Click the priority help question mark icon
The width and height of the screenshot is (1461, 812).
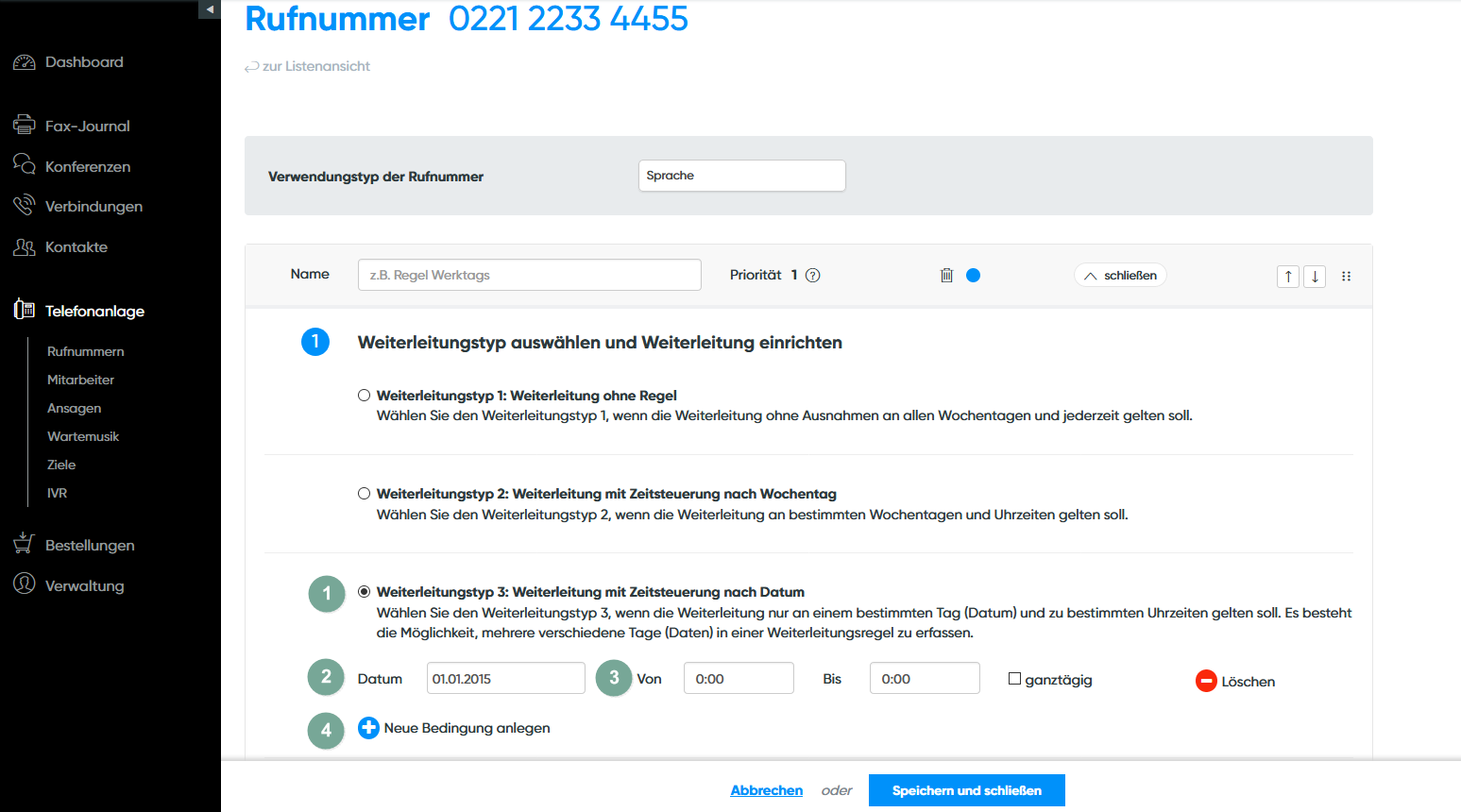[x=812, y=276]
